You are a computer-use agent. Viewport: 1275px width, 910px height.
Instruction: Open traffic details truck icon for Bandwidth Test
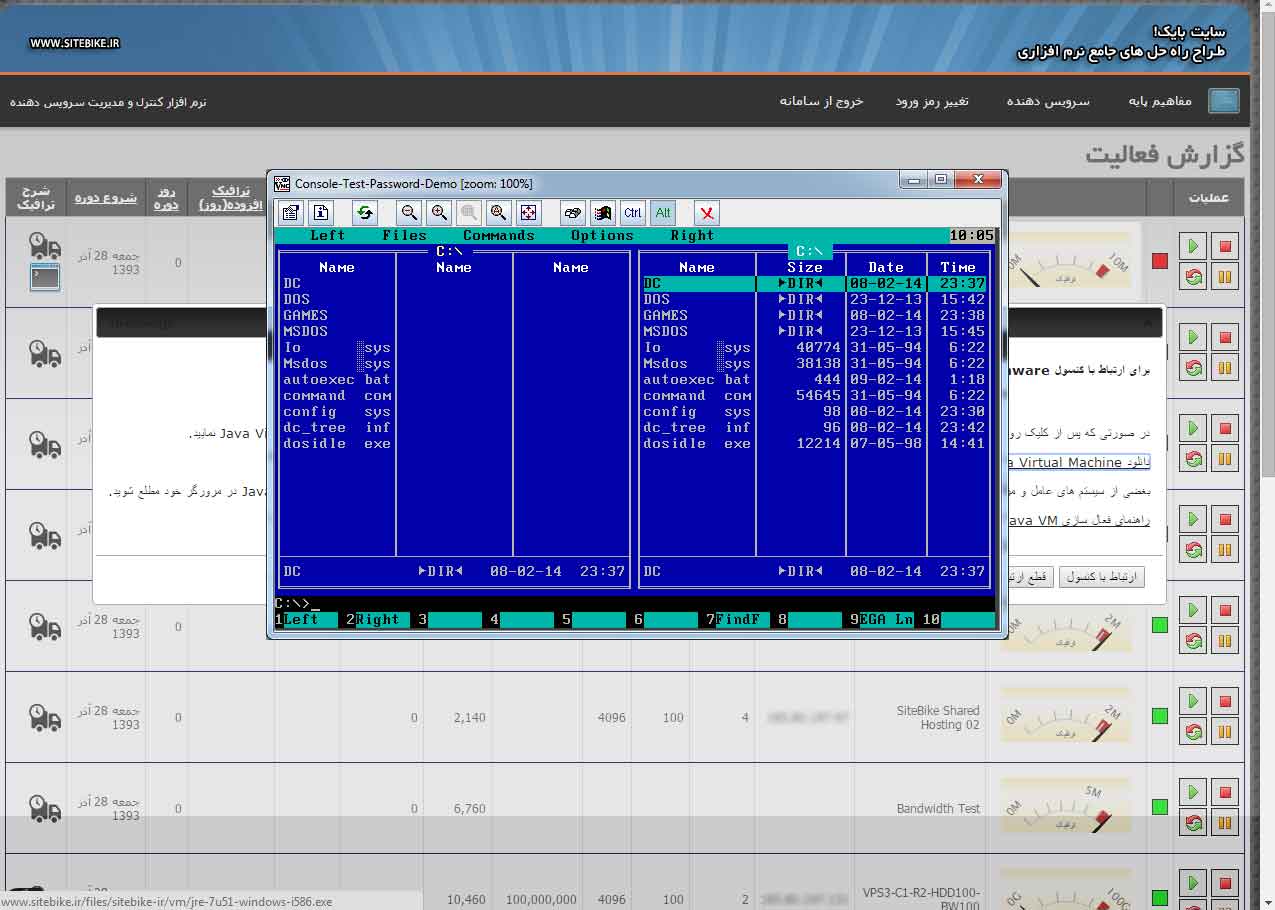(x=45, y=808)
